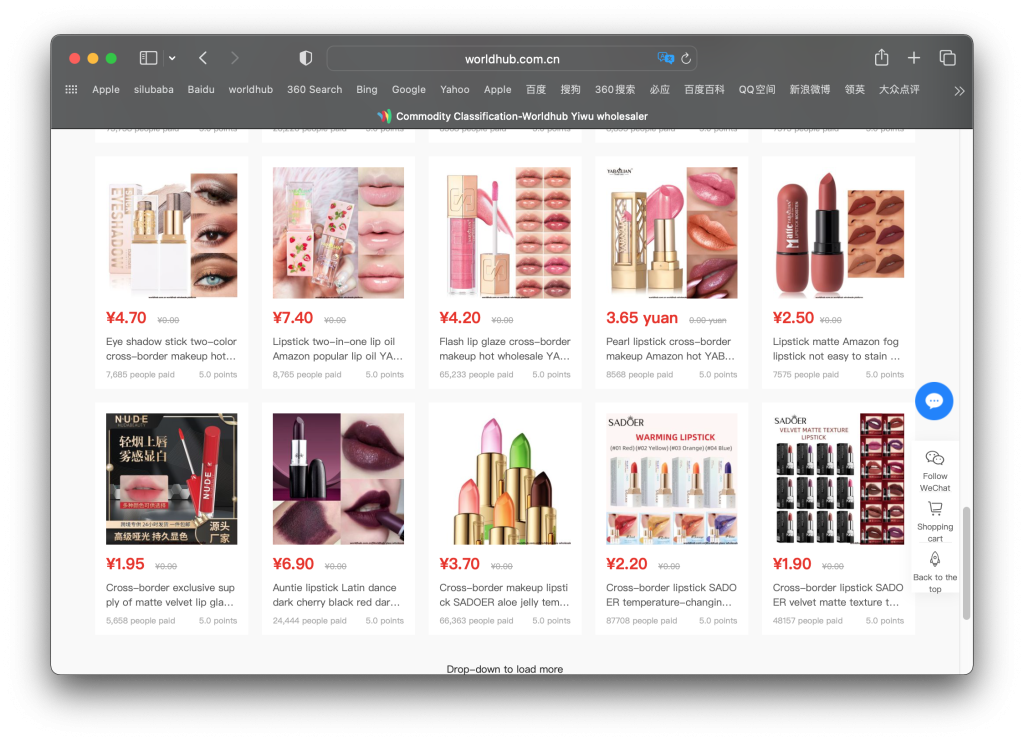
Task: Click the Back to the top rocket icon
Action: click(935, 559)
